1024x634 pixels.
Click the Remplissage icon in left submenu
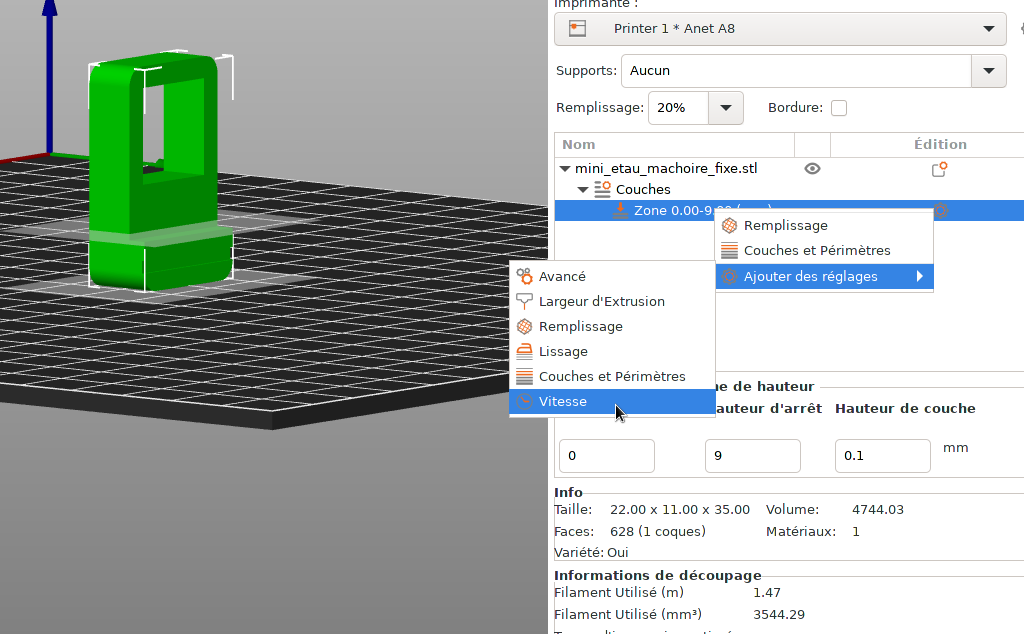[524, 326]
